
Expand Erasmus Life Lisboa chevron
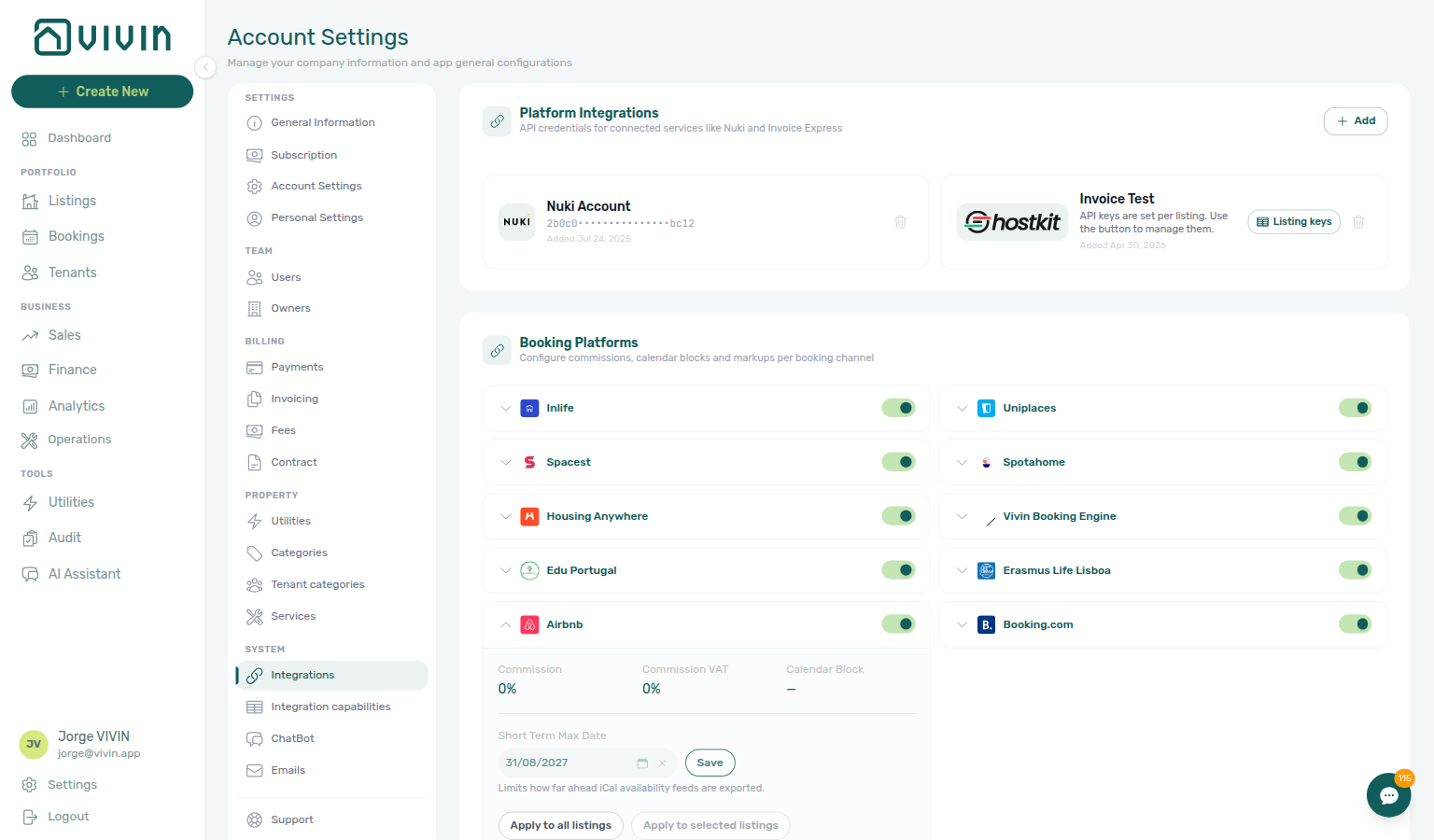(x=963, y=570)
